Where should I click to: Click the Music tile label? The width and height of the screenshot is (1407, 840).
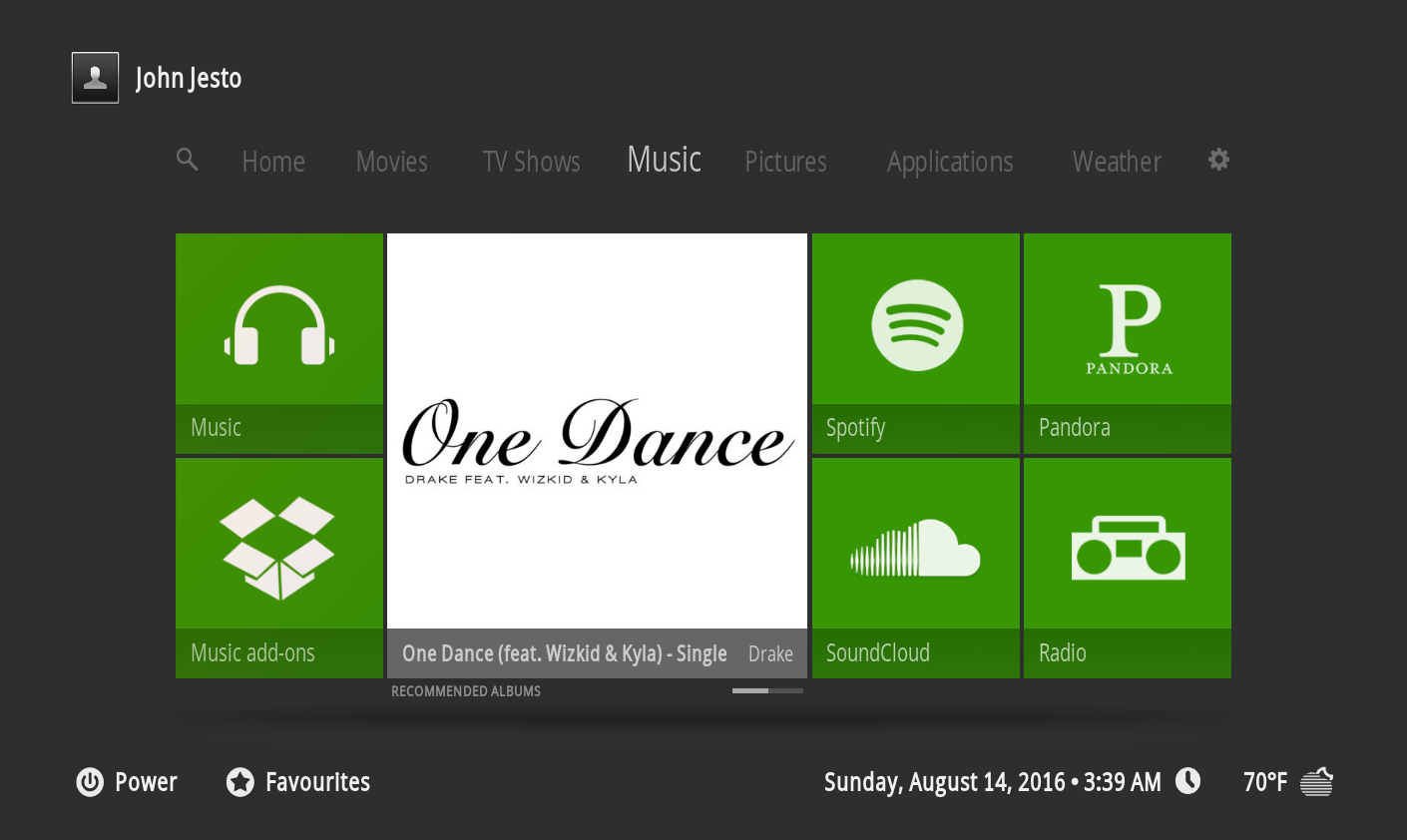pyautogui.click(x=217, y=428)
